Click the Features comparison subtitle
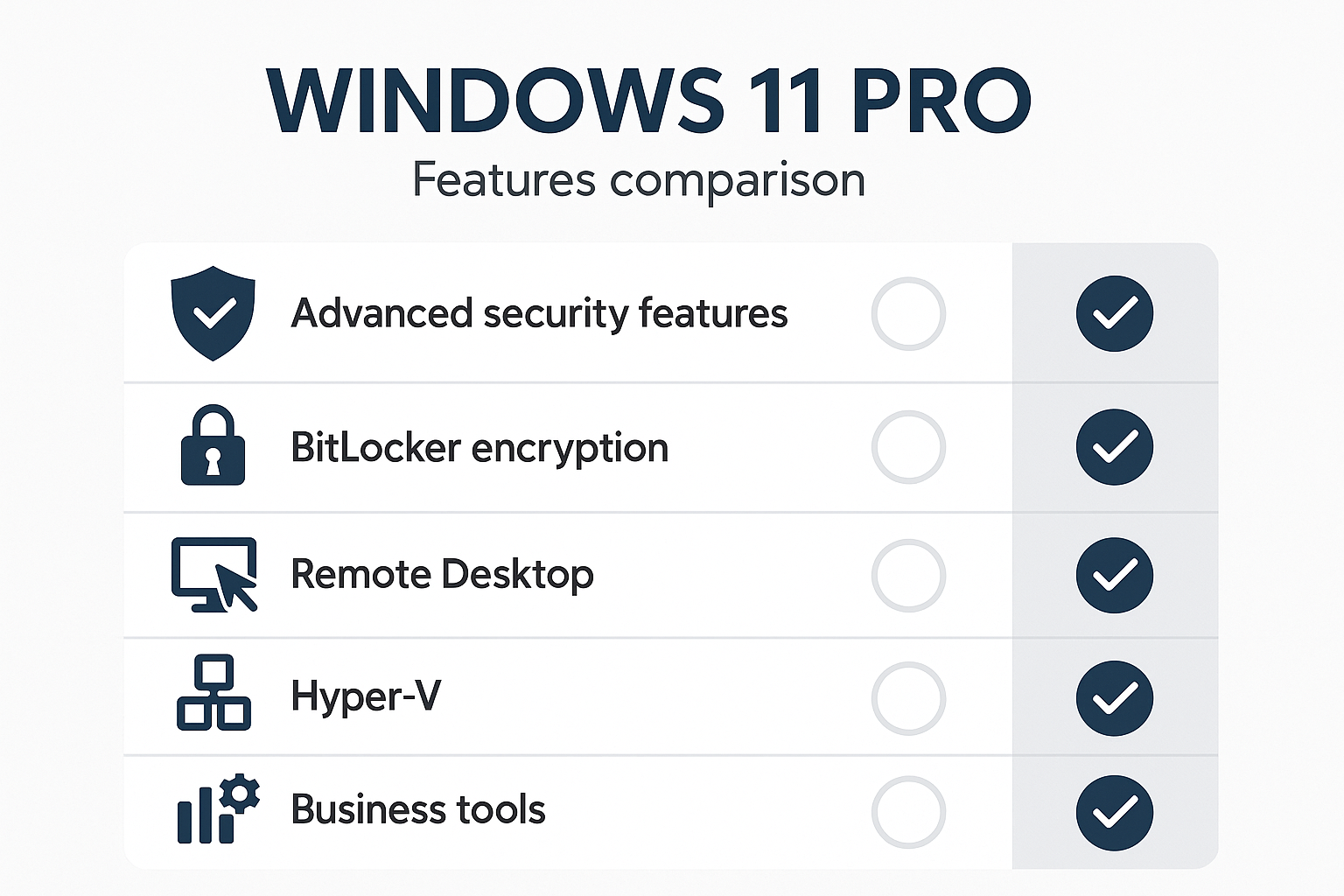Viewport: 1344px width, 896px height. [639, 180]
